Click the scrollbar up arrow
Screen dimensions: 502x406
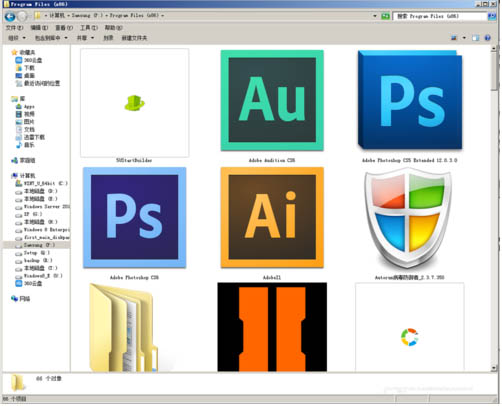click(x=494, y=48)
